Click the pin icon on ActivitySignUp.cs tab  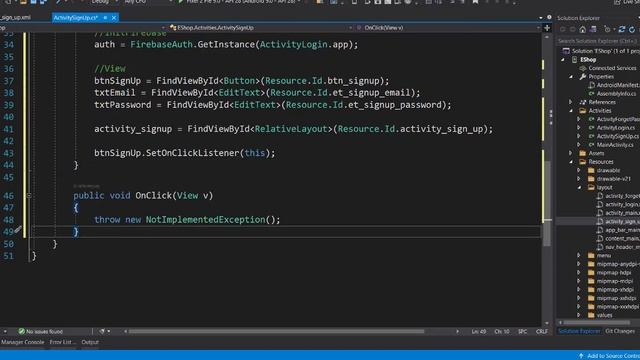click(x=105, y=18)
